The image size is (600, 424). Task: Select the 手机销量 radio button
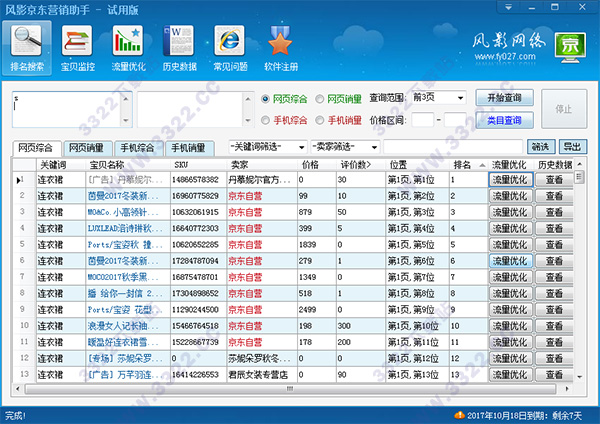point(320,121)
